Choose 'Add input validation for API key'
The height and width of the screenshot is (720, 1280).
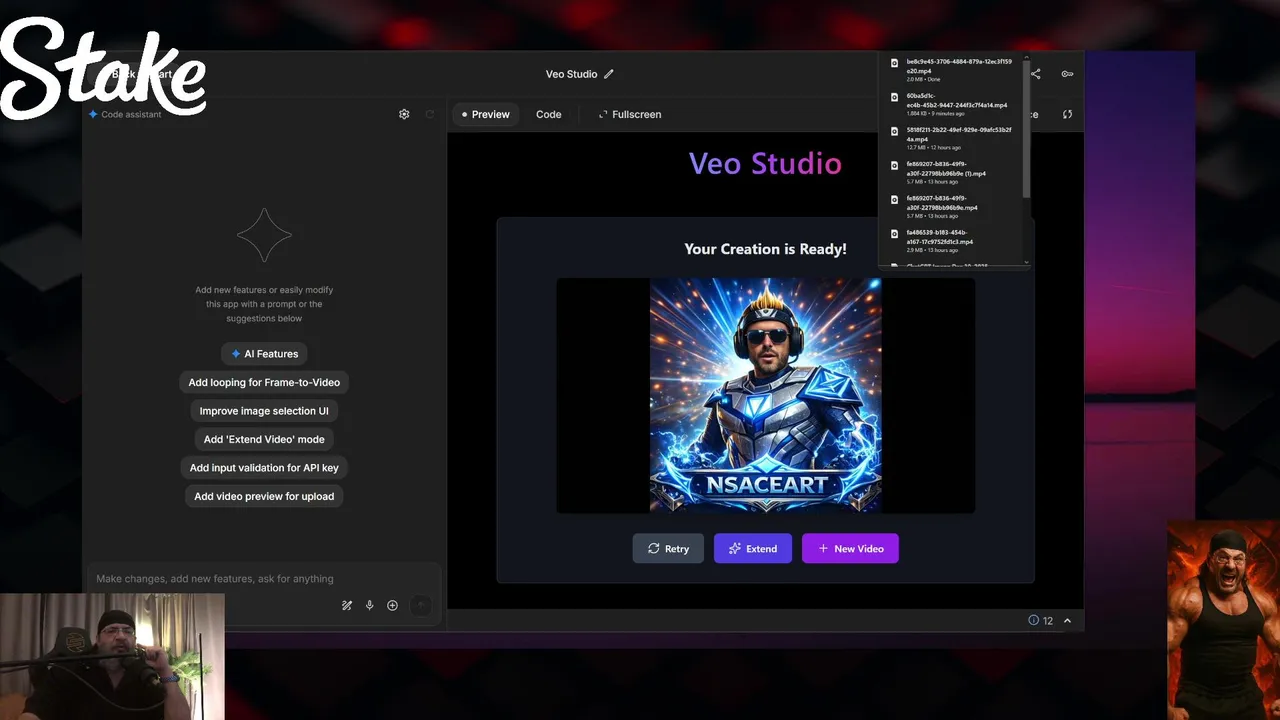pyautogui.click(x=264, y=468)
